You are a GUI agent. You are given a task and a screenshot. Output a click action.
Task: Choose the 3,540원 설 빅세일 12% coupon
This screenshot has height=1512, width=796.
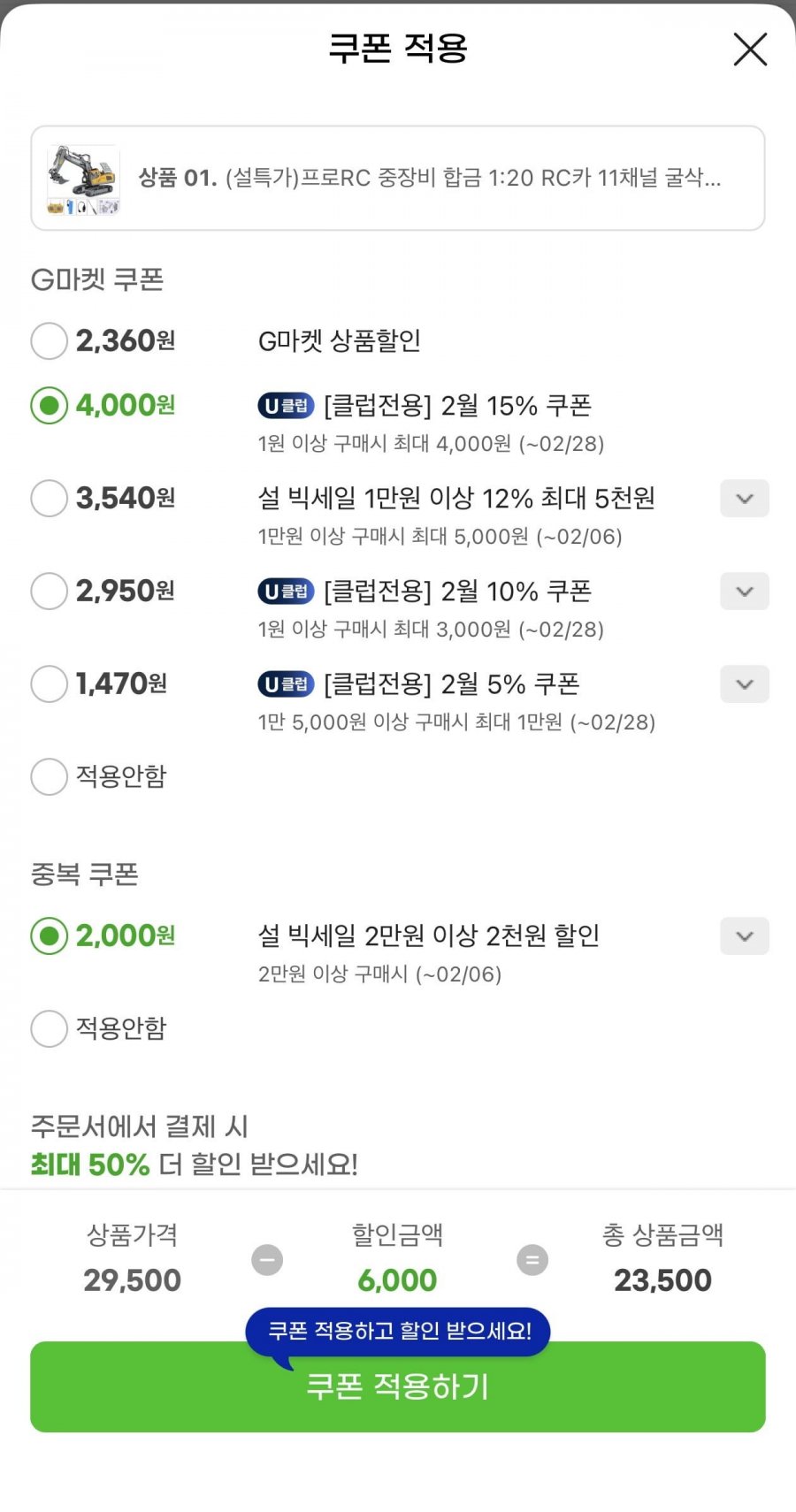(x=50, y=499)
